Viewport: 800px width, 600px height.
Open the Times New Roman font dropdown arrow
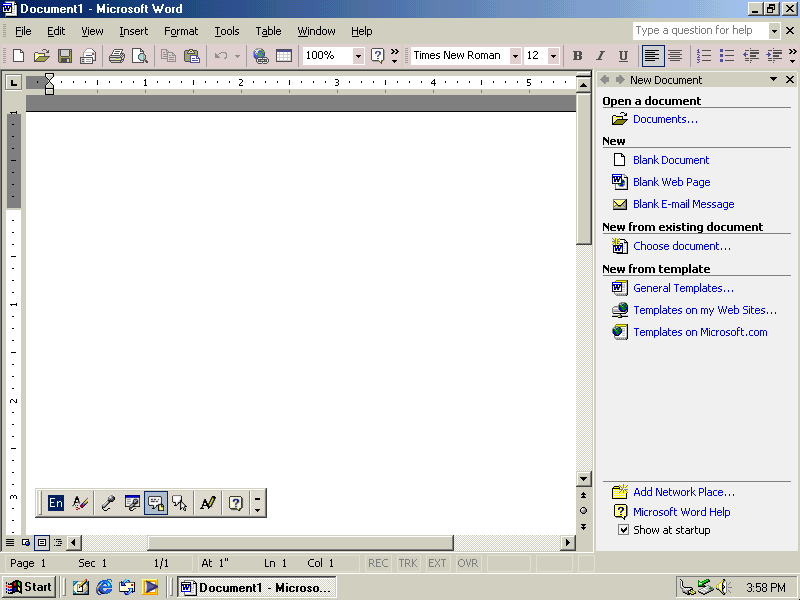click(515, 56)
